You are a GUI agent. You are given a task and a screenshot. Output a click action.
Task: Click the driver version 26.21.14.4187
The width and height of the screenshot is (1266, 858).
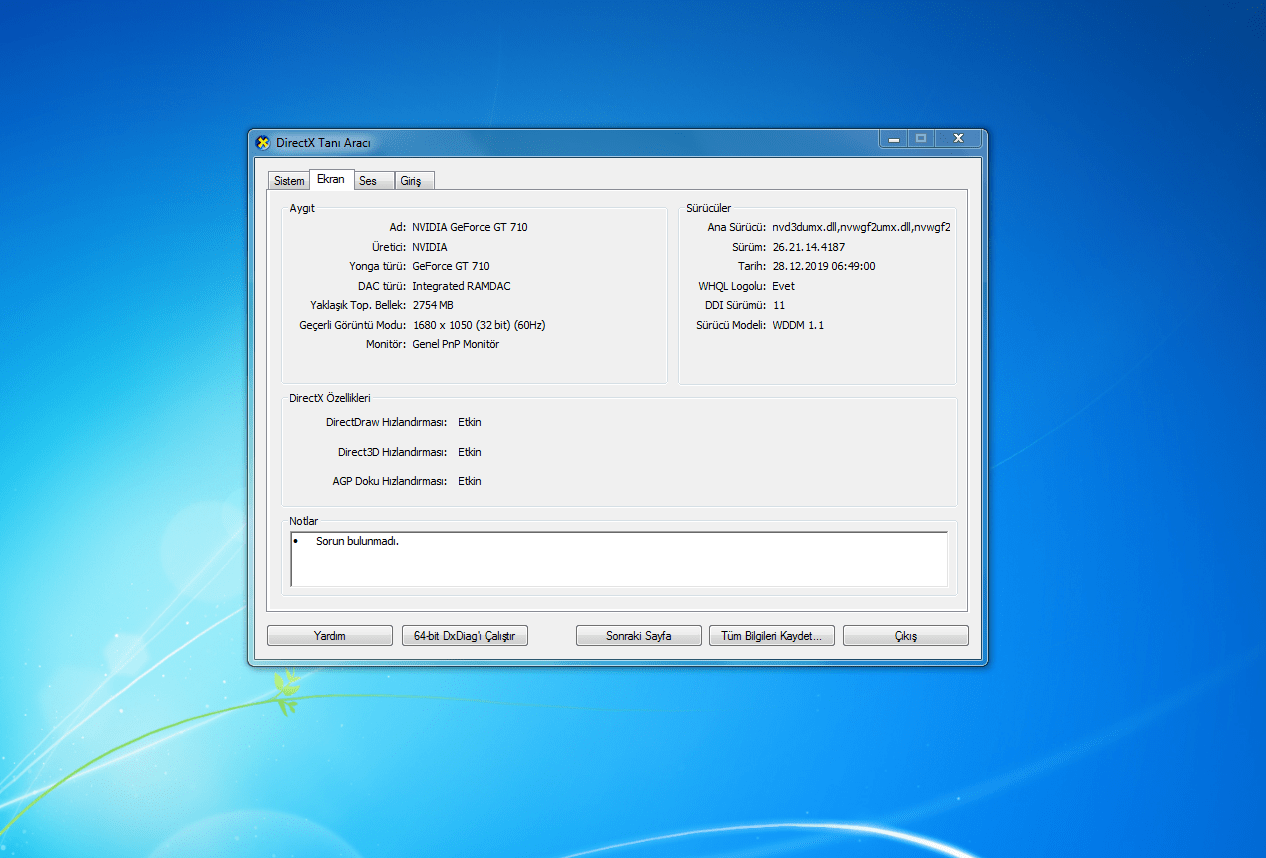click(809, 247)
